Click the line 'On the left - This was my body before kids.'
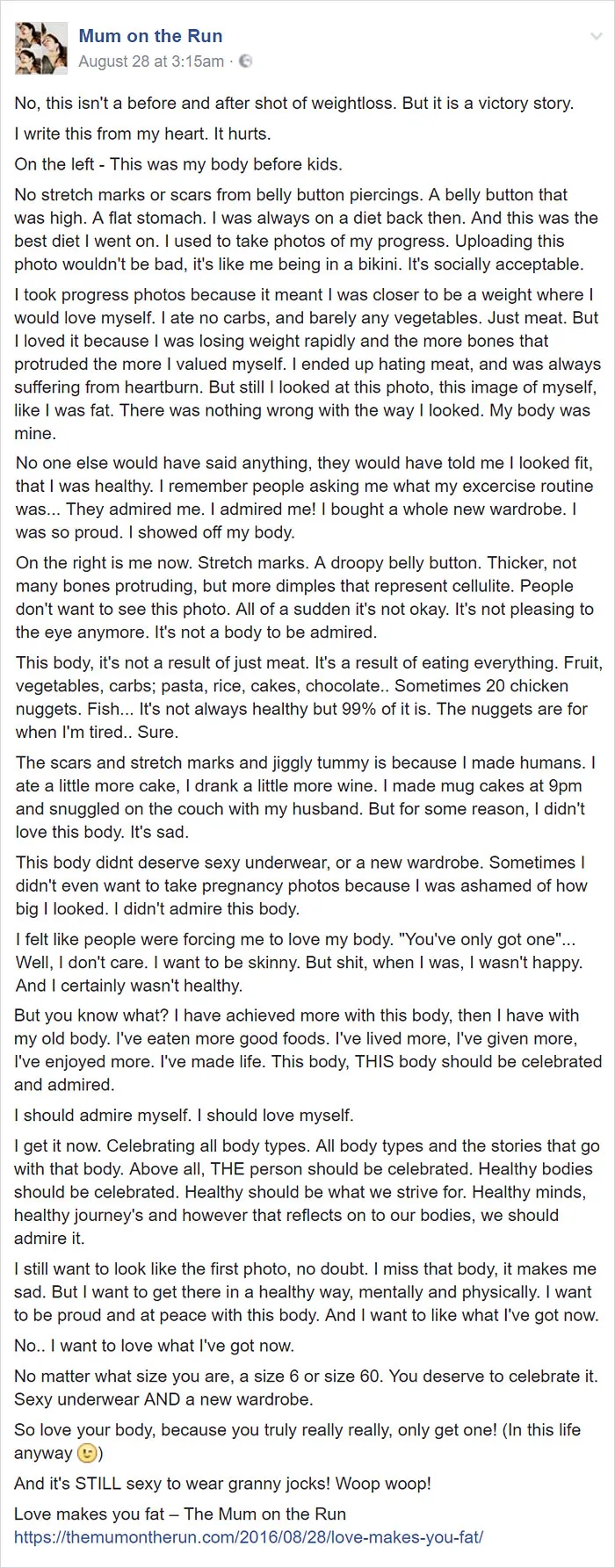 coord(178,164)
